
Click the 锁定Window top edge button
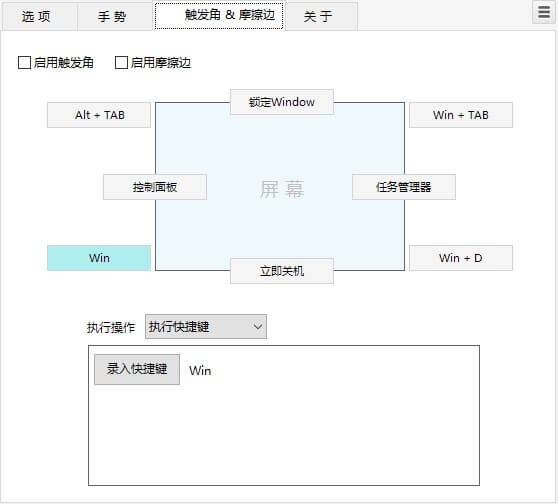tap(282, 102)
